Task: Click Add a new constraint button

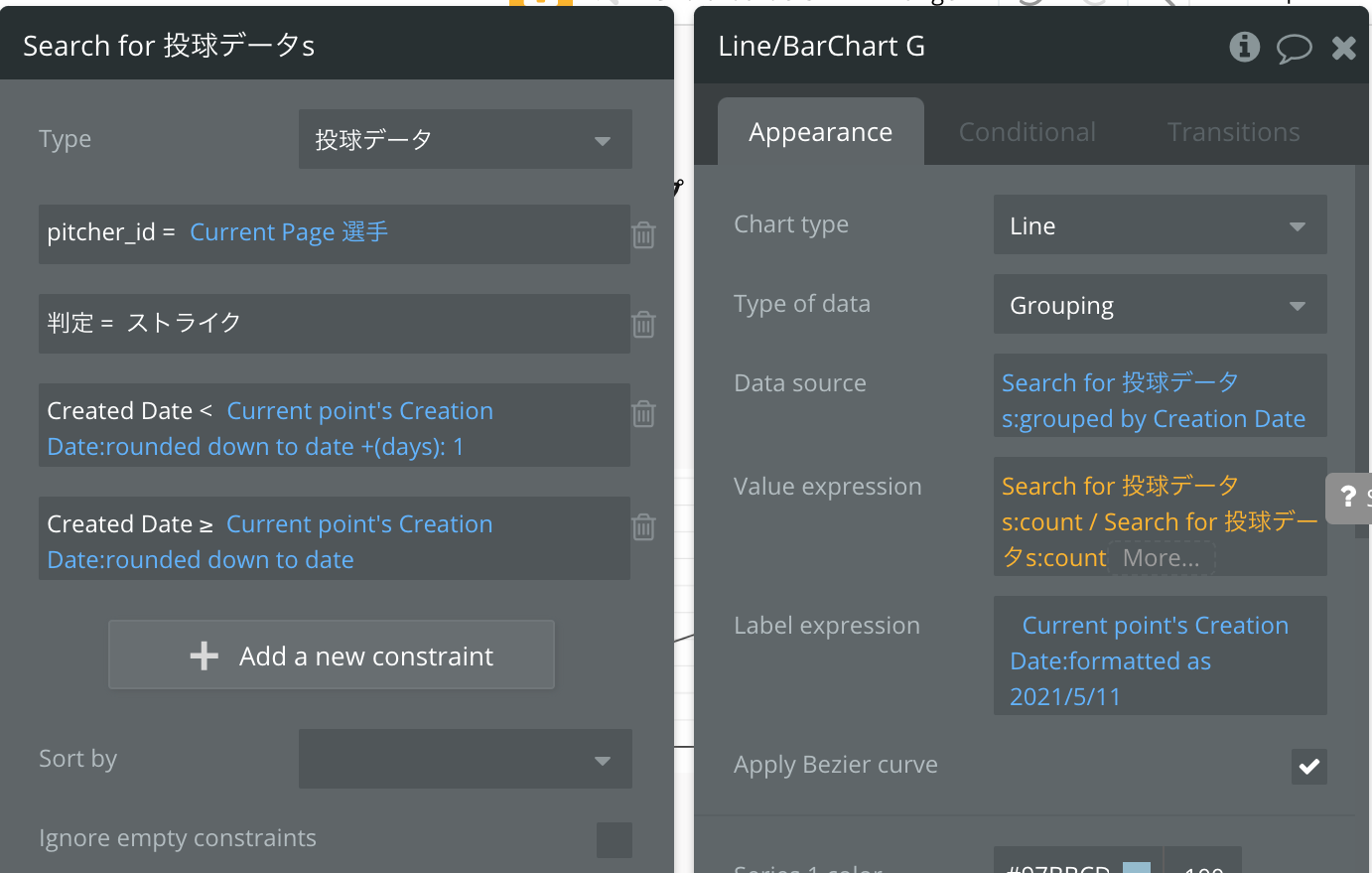Action: (332, 655)
